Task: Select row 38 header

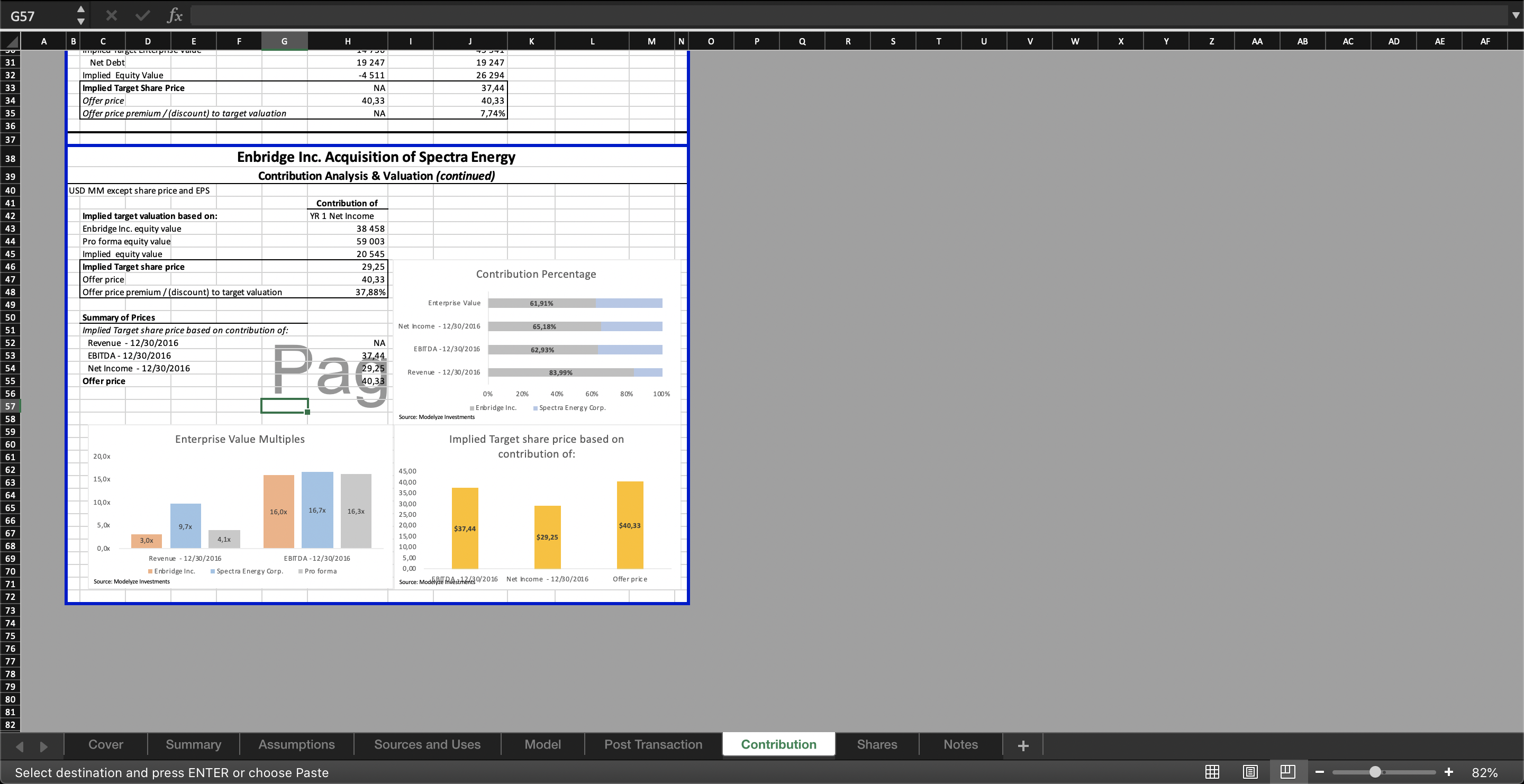Action: click(x=10, y=159)
